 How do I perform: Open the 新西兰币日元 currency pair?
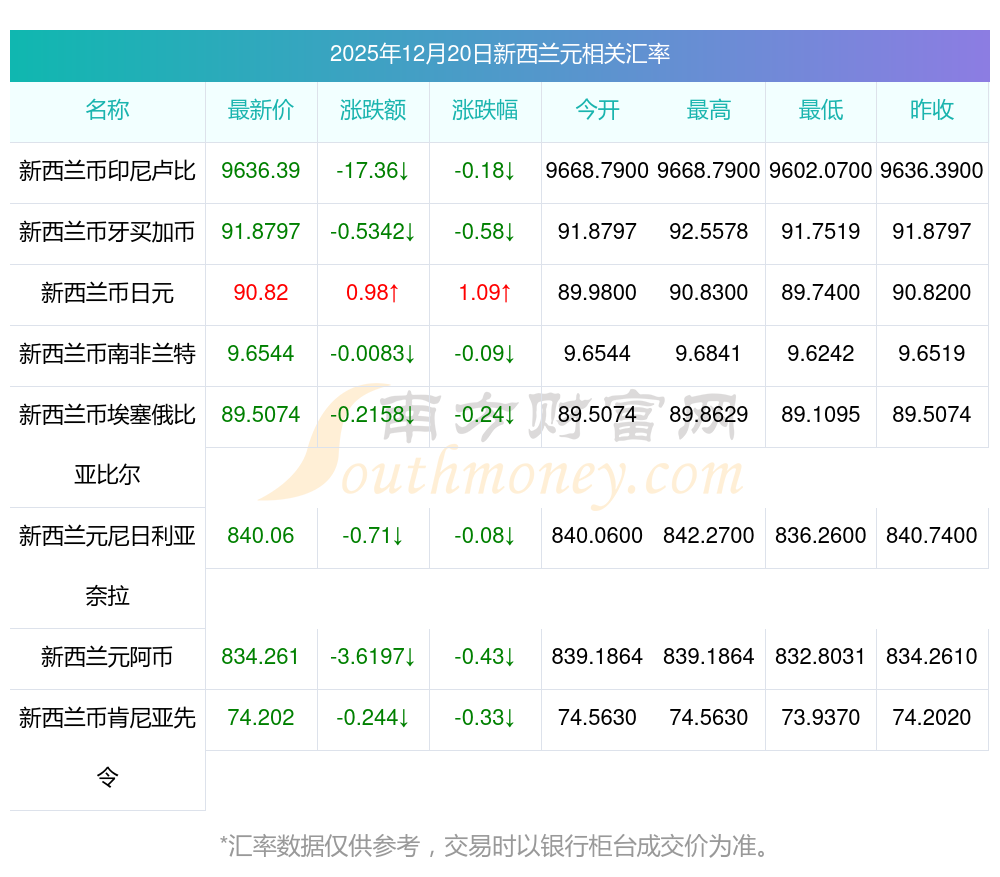pos(107,293)
